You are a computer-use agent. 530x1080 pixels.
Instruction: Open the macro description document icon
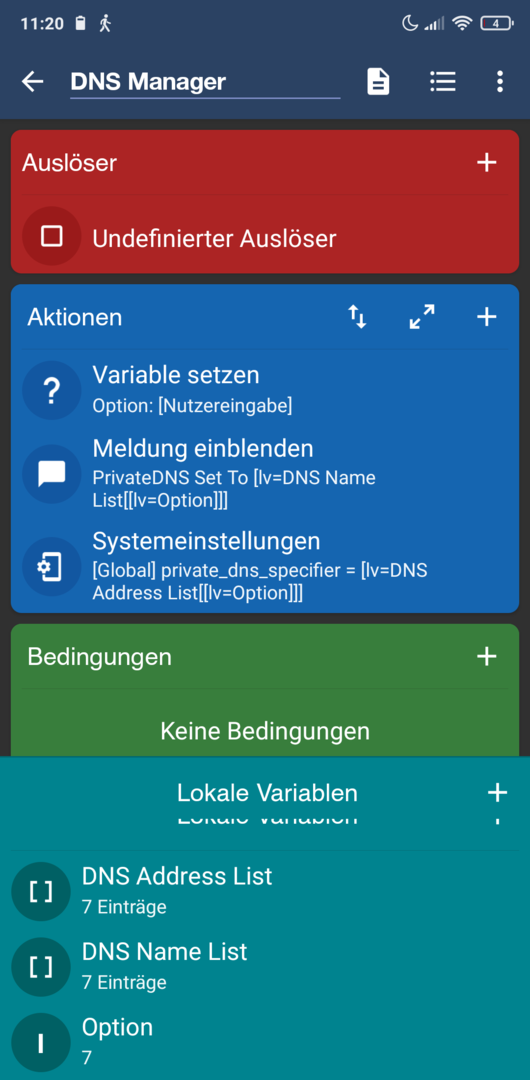coord(378,82)
